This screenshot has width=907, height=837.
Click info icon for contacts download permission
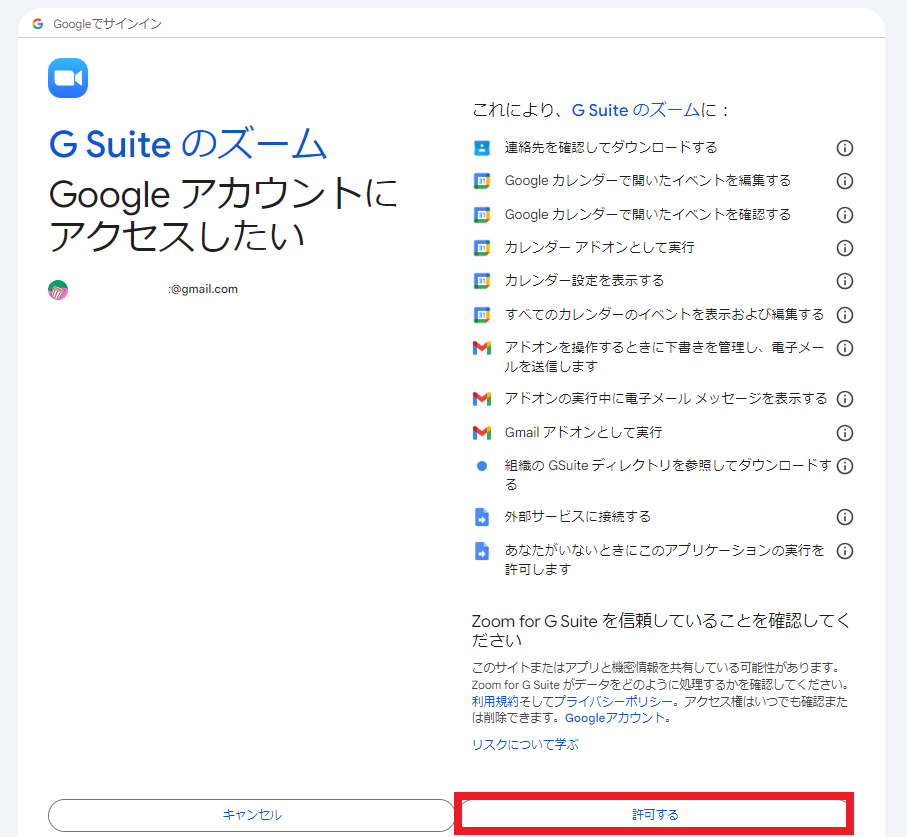(x=844, y=148)
